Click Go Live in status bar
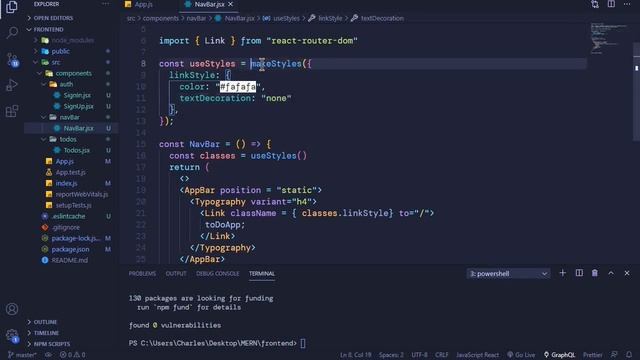The width and height of the screenshot is (640, 360). coord(521,355)
